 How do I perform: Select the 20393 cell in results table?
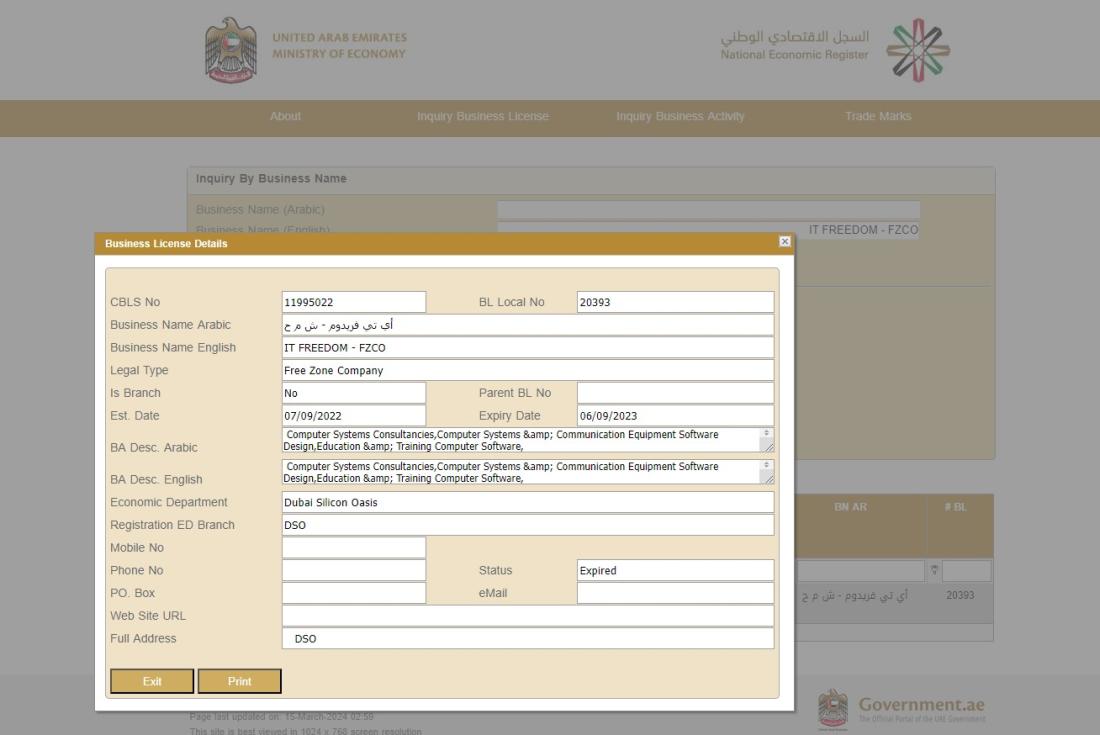[960, 595]
